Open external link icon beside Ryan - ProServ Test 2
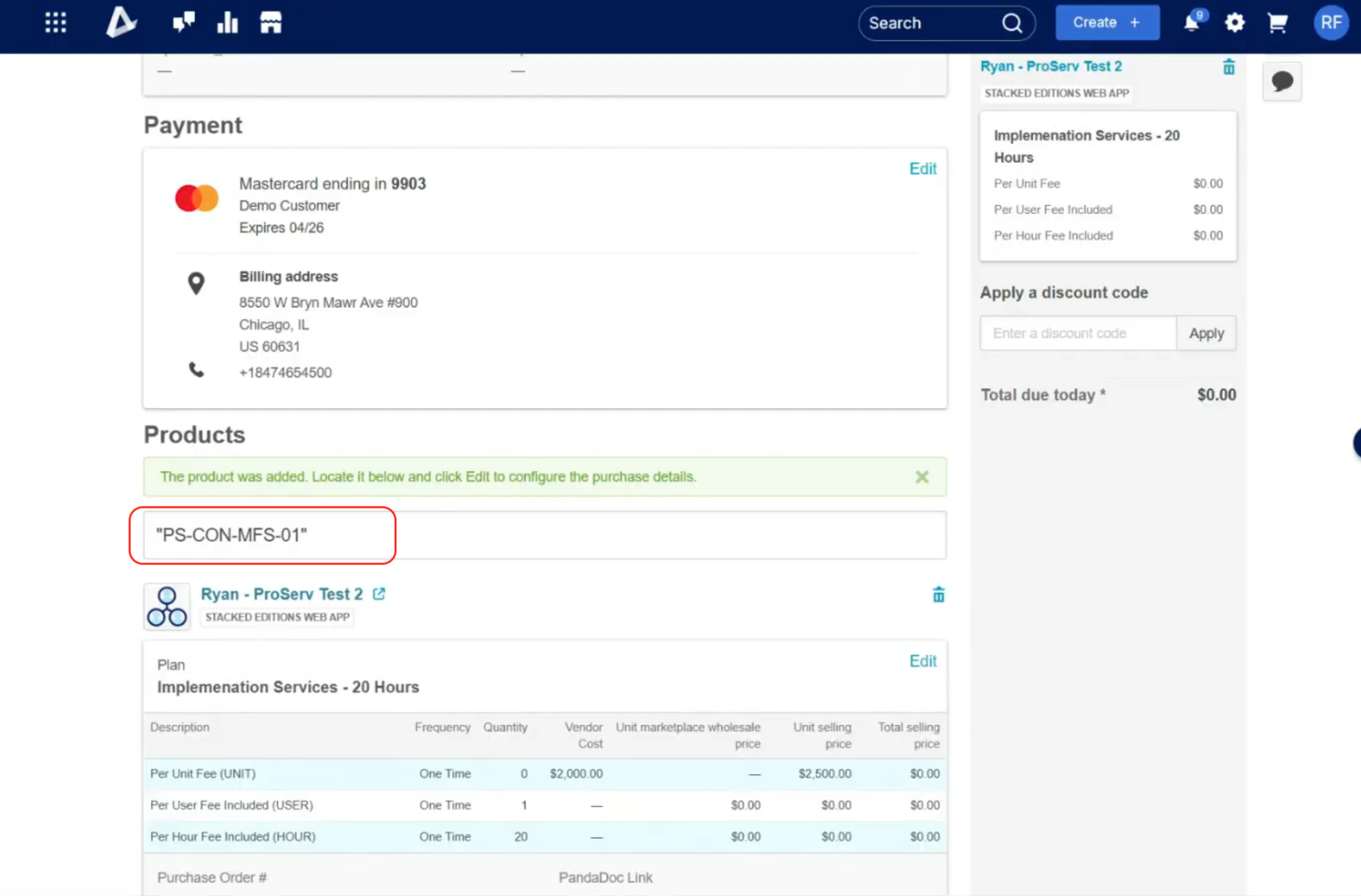 coord(378,594)
